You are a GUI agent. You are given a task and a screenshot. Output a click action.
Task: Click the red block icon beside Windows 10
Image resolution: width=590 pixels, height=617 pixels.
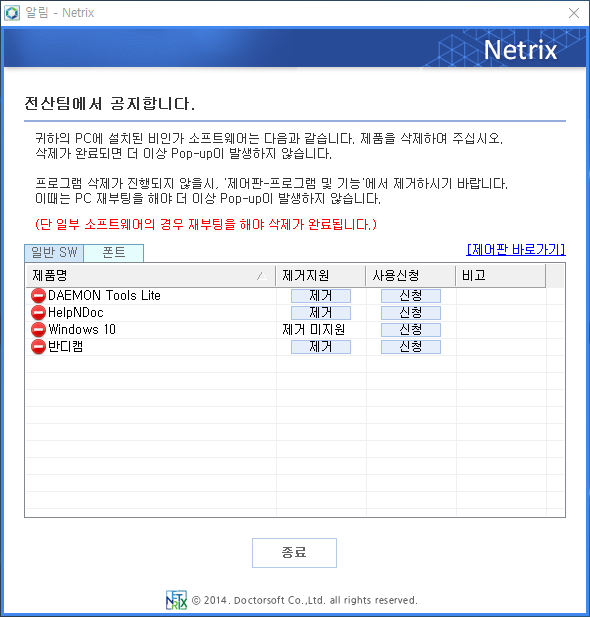click(x=38, y=330)
